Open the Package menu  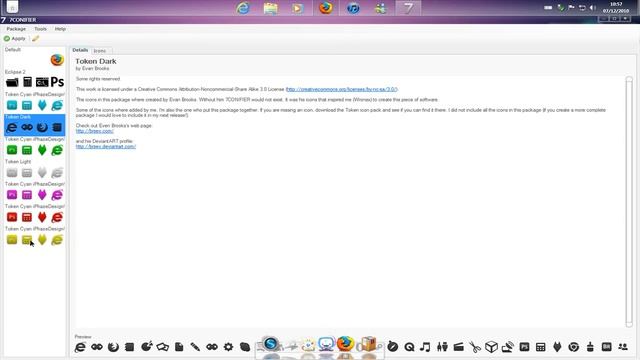click(16, 29)
